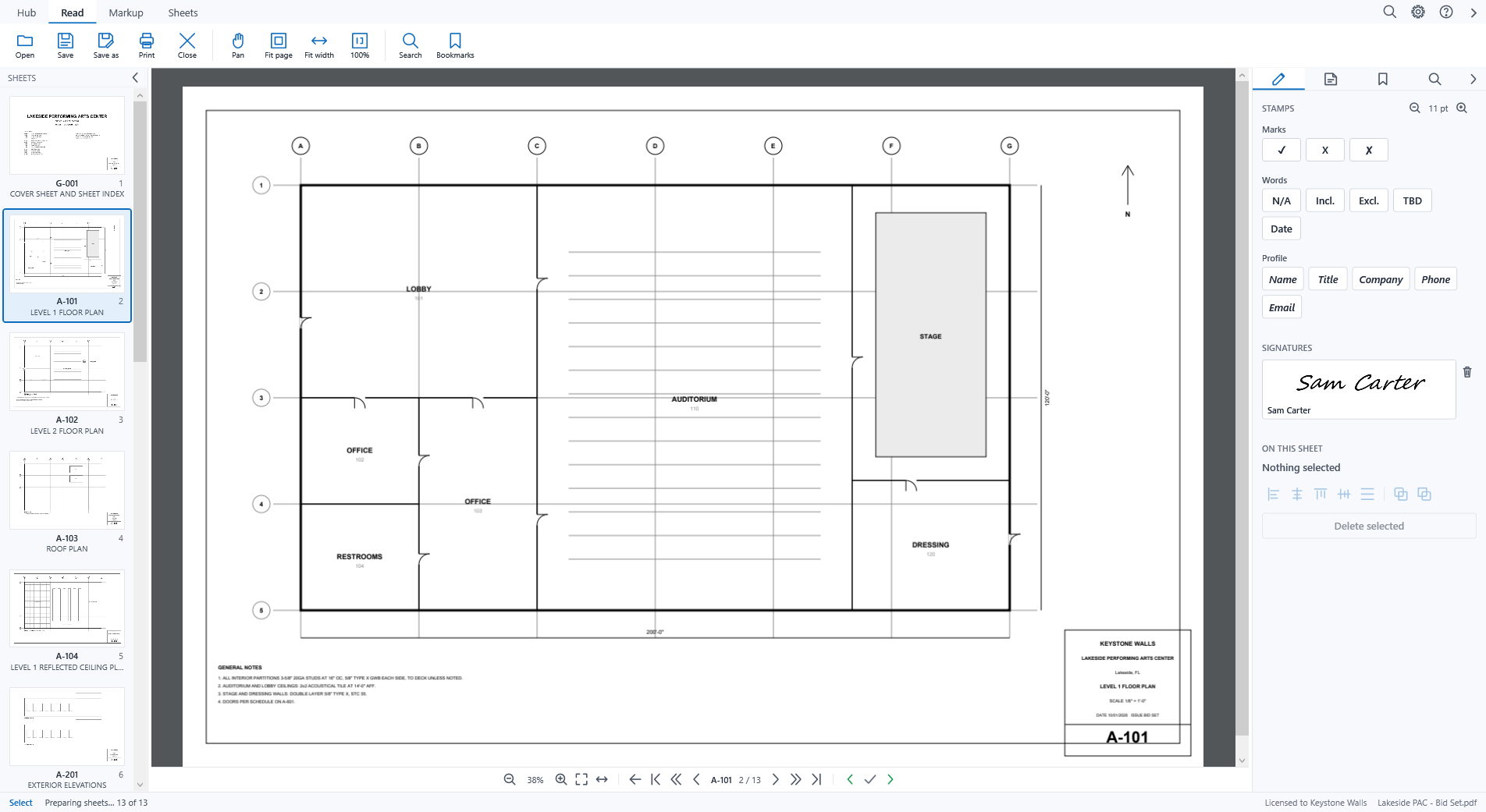Expand more right panel tabs chevron
1486x812 pixels.
coord(1473,79)
